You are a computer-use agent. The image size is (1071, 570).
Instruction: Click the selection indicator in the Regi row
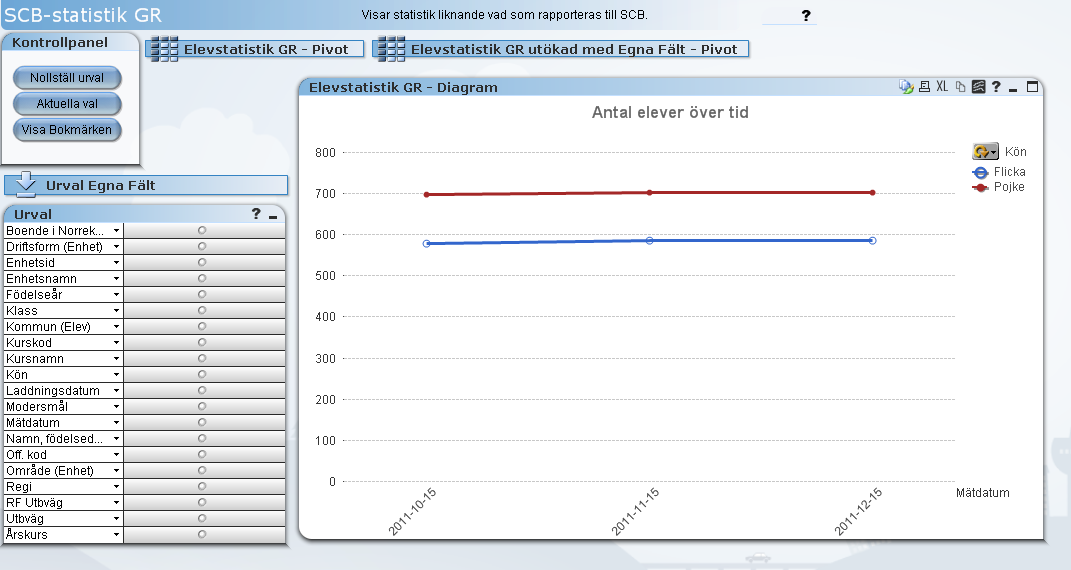pyautogui.click(x=202, y=487)
